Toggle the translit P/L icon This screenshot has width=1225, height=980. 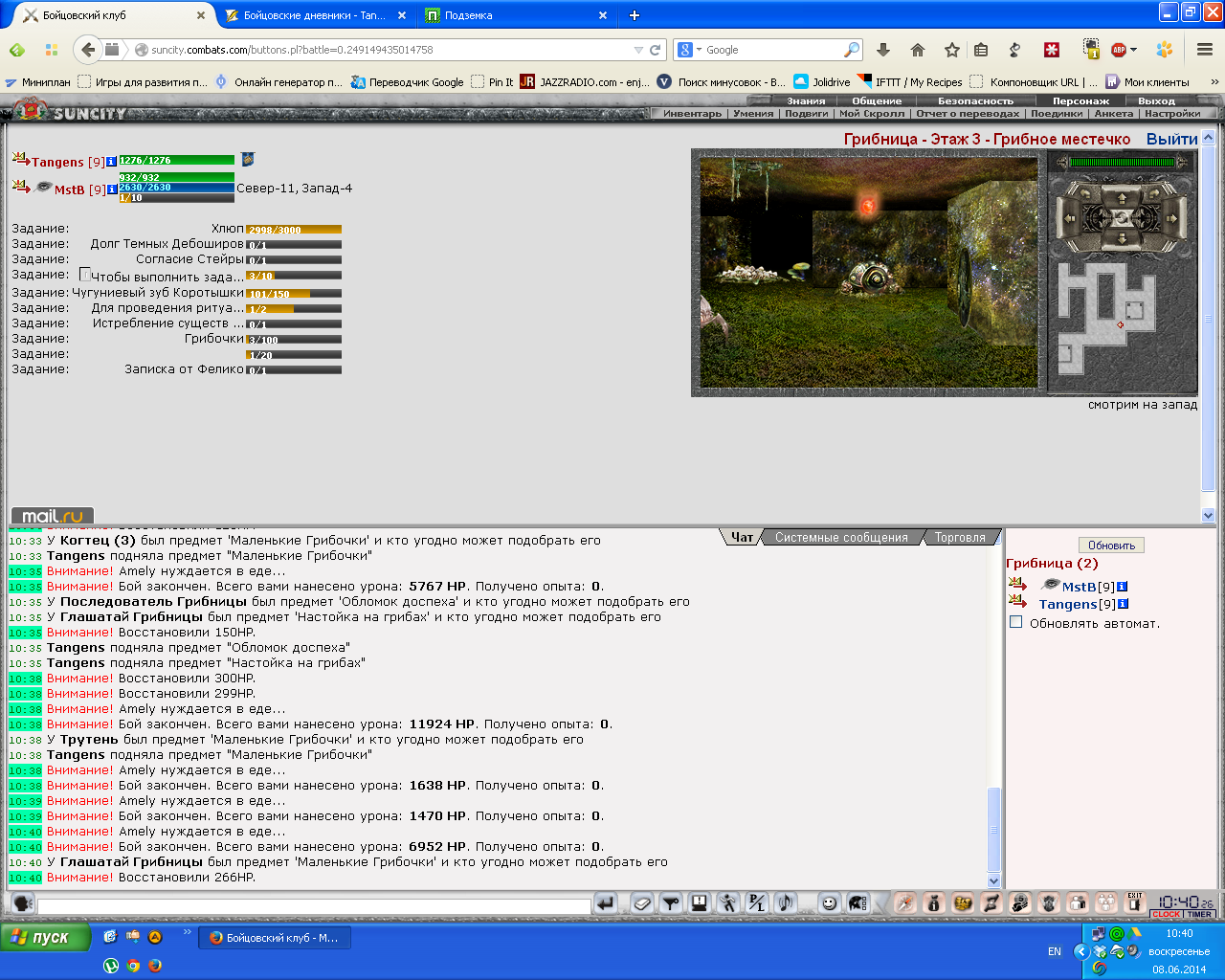pyautogui.click(x=757, y=903)
